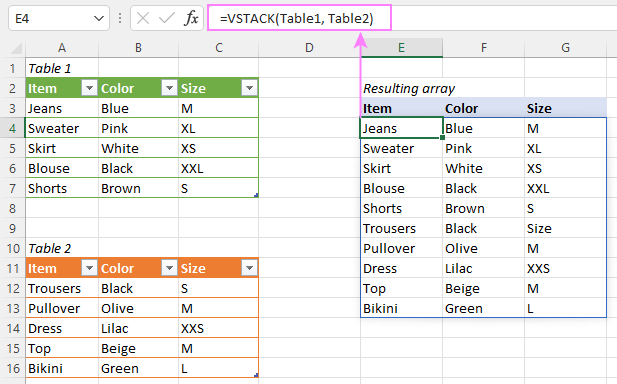This screenshot has width=617, height=384.
Task: Select column G header
Action: point(565,48)
